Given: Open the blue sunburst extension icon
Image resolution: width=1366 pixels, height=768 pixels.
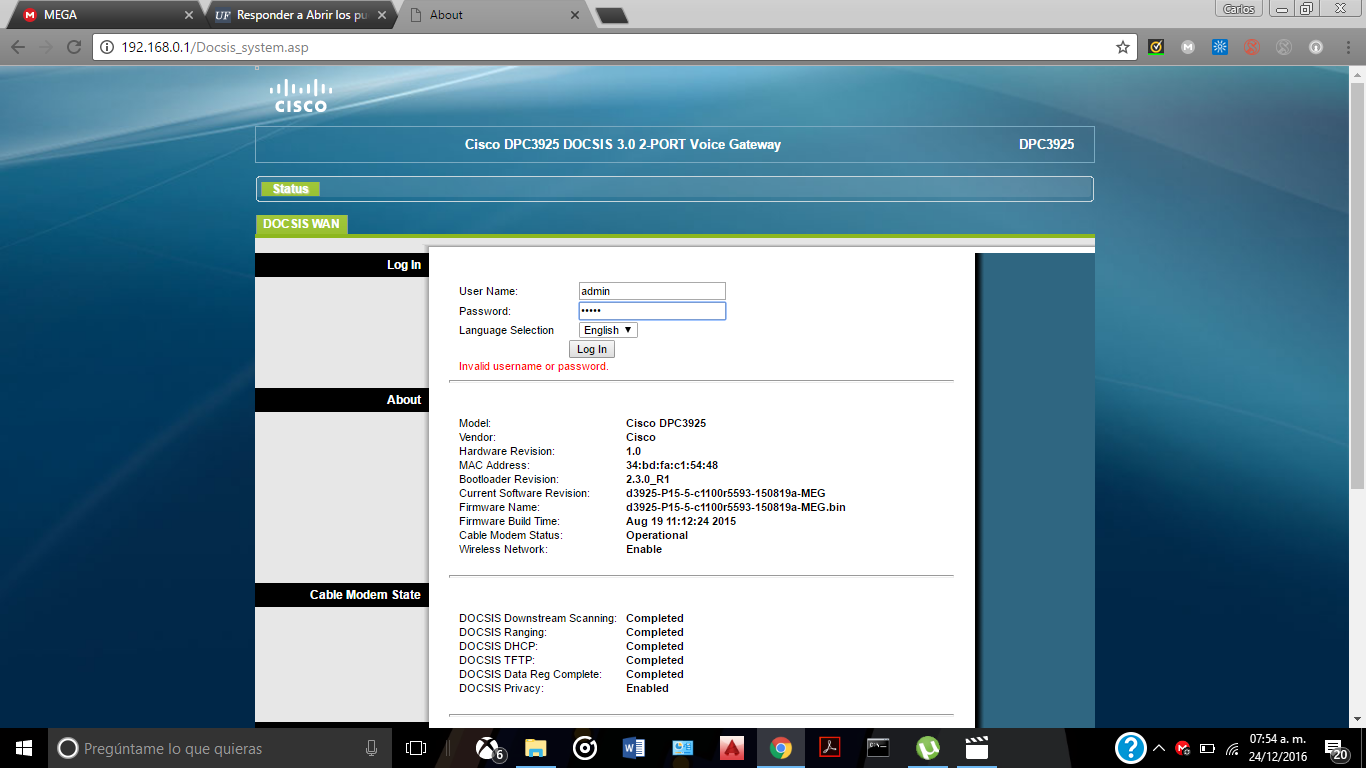Looking at the screenshot, I should click(1220, 47).
